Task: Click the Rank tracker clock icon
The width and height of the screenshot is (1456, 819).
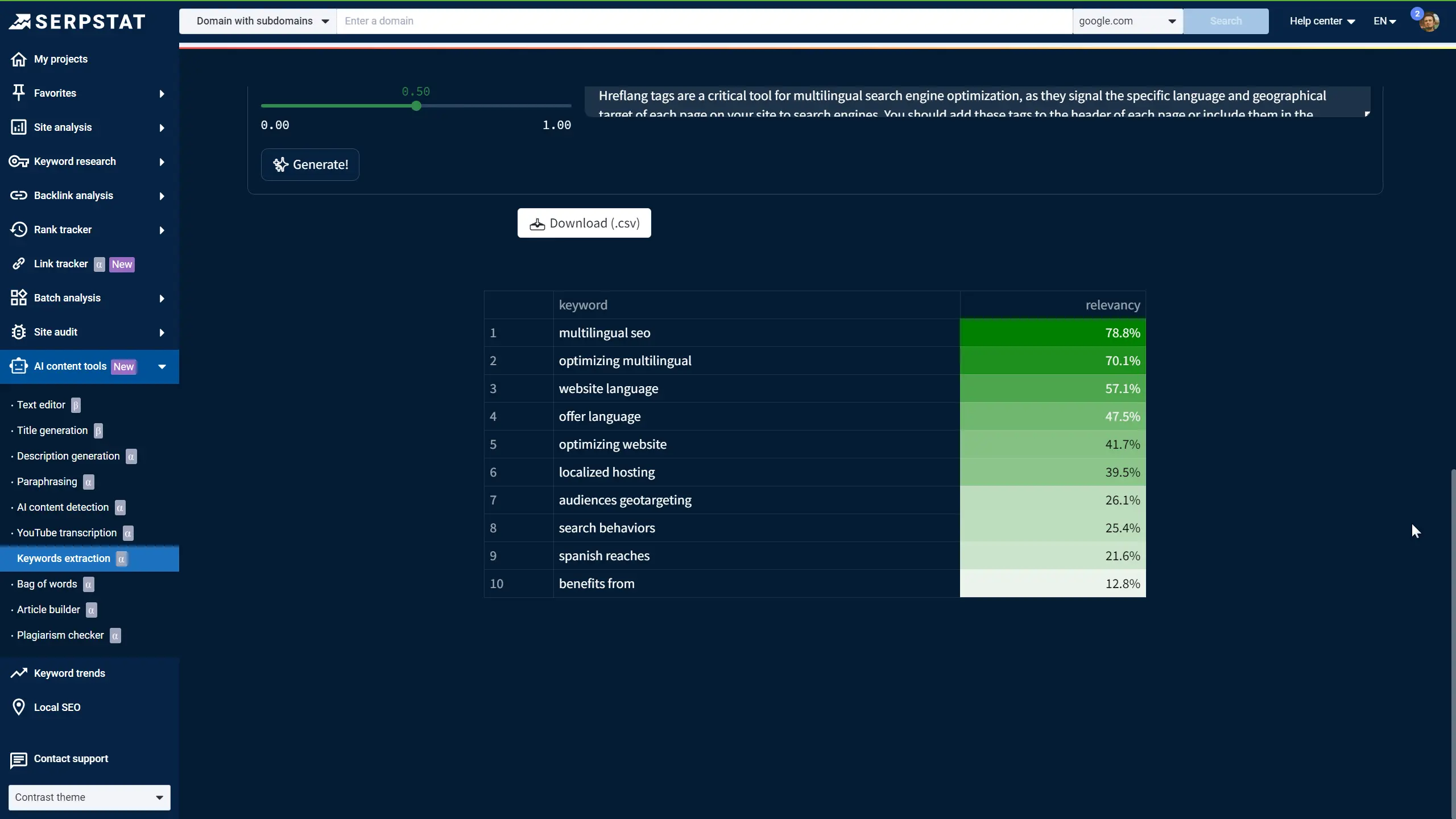Action: point(19,230)
